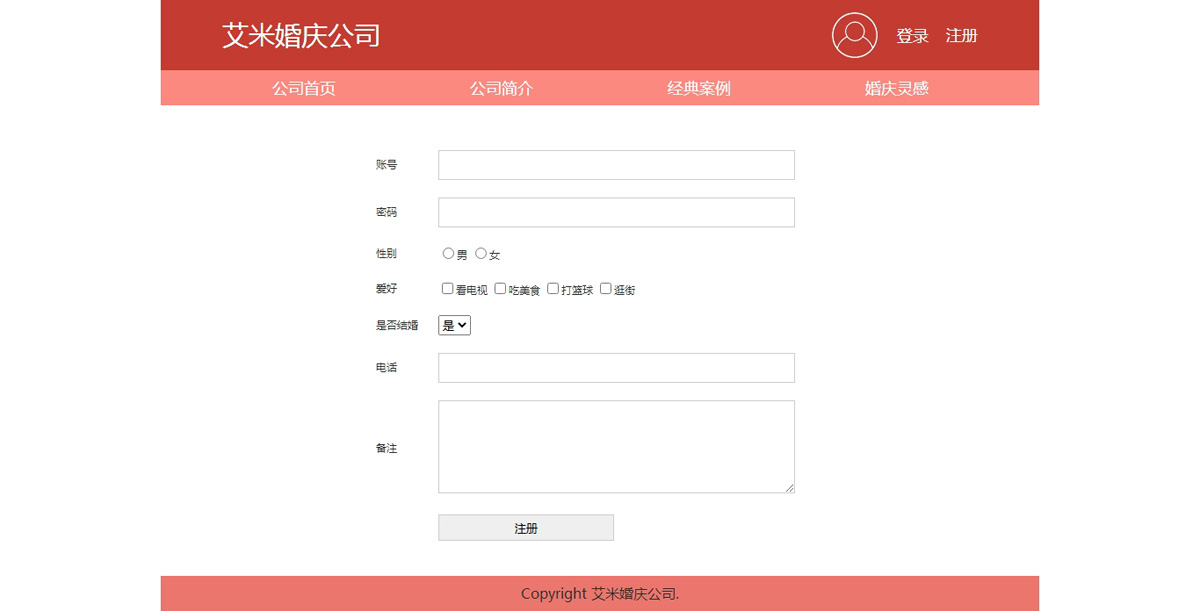Click the 电话 label
The image size is (1200, 611).
pos(386,368)
